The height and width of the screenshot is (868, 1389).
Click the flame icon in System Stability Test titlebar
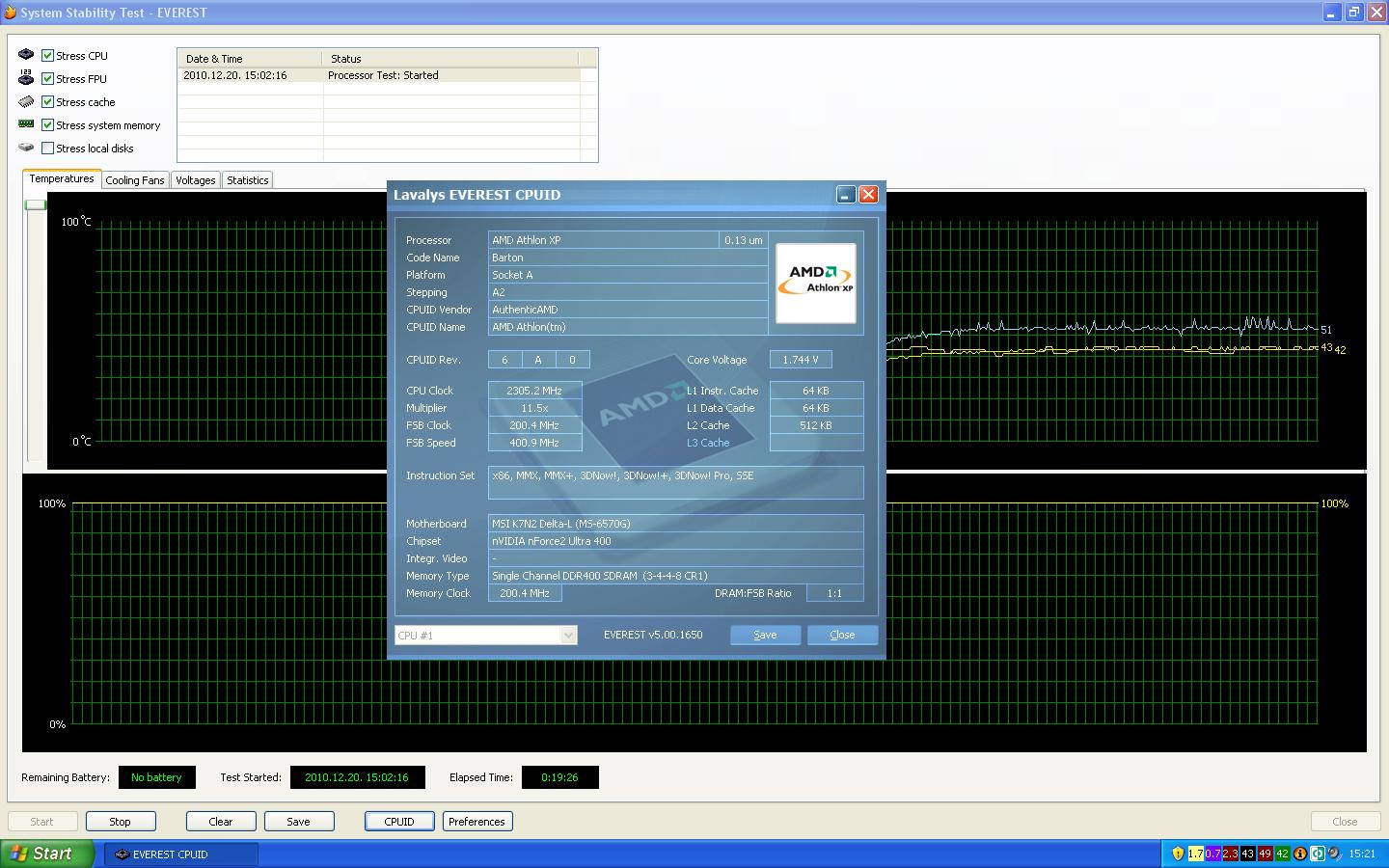[x=10, y=13]
